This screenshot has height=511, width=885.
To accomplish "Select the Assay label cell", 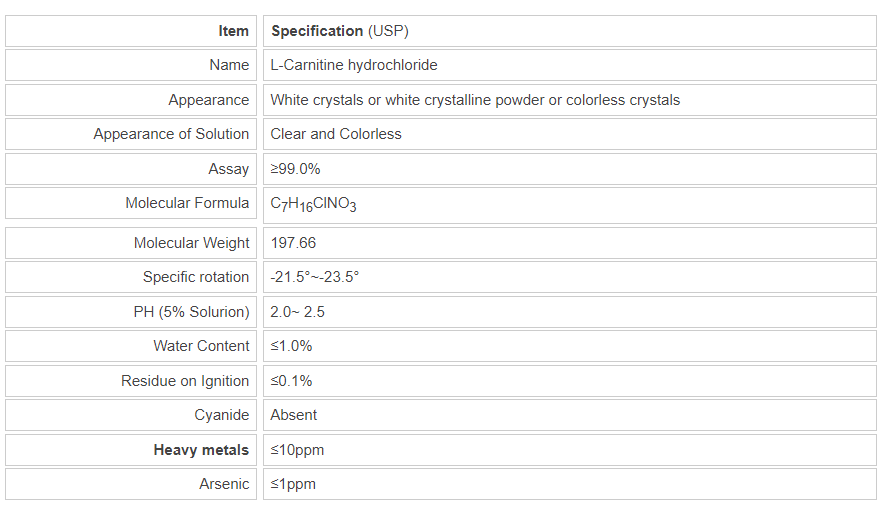I will 228,169.
